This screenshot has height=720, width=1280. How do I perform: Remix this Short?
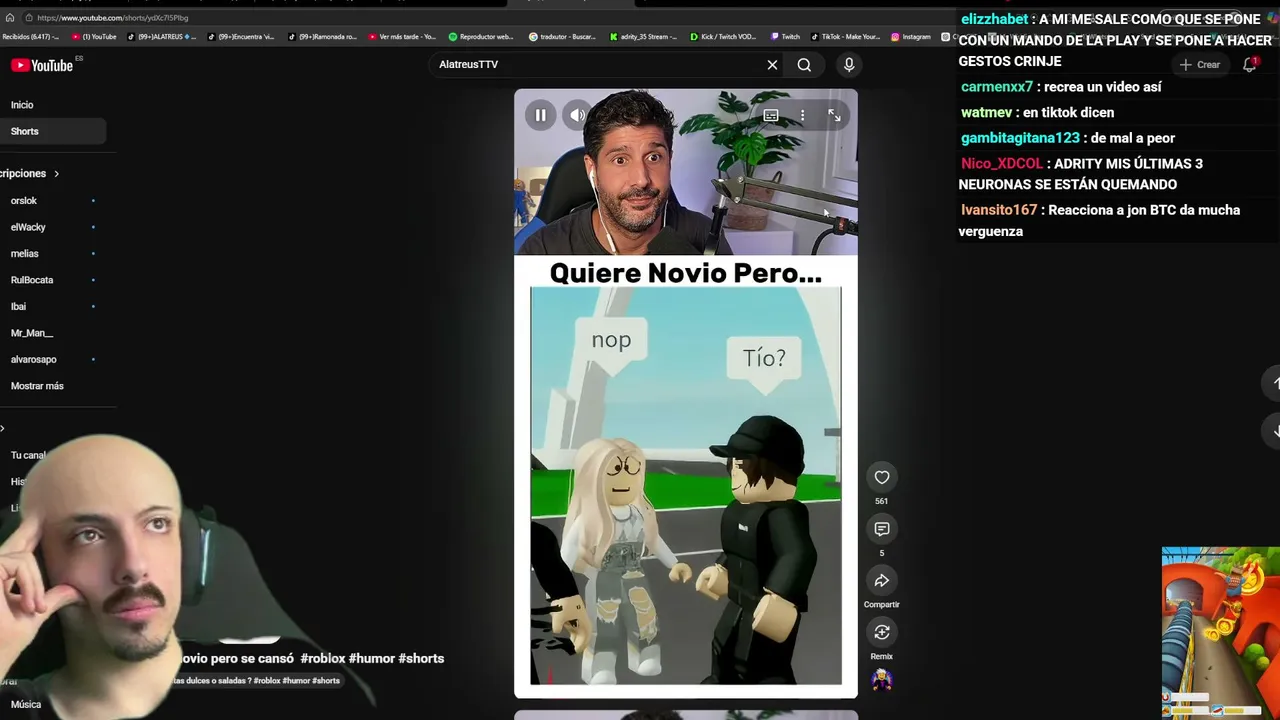[x=881, y=633]
